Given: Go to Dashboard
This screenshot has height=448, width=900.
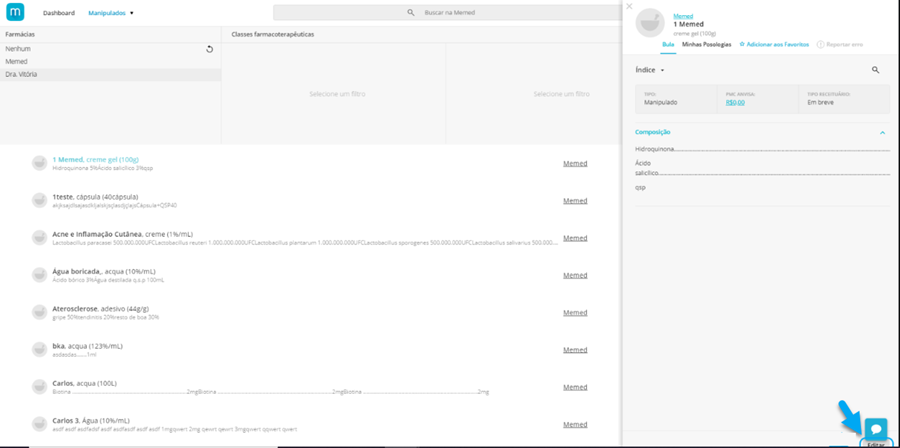Looking at the screenshot, I should point(59,13).
